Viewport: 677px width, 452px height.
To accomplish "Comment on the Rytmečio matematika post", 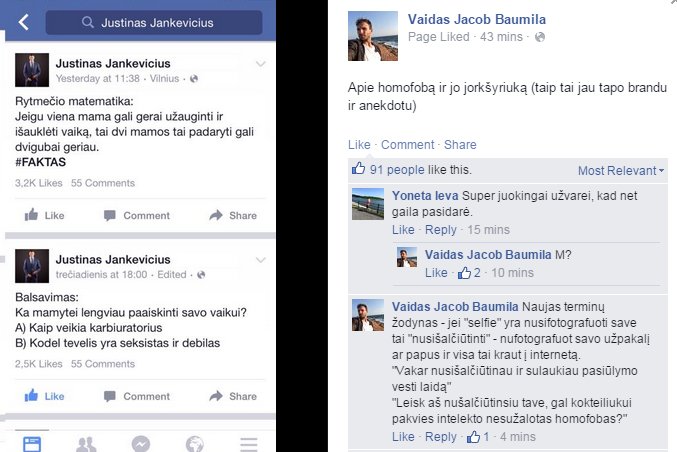I will click(x=137, y=215).
